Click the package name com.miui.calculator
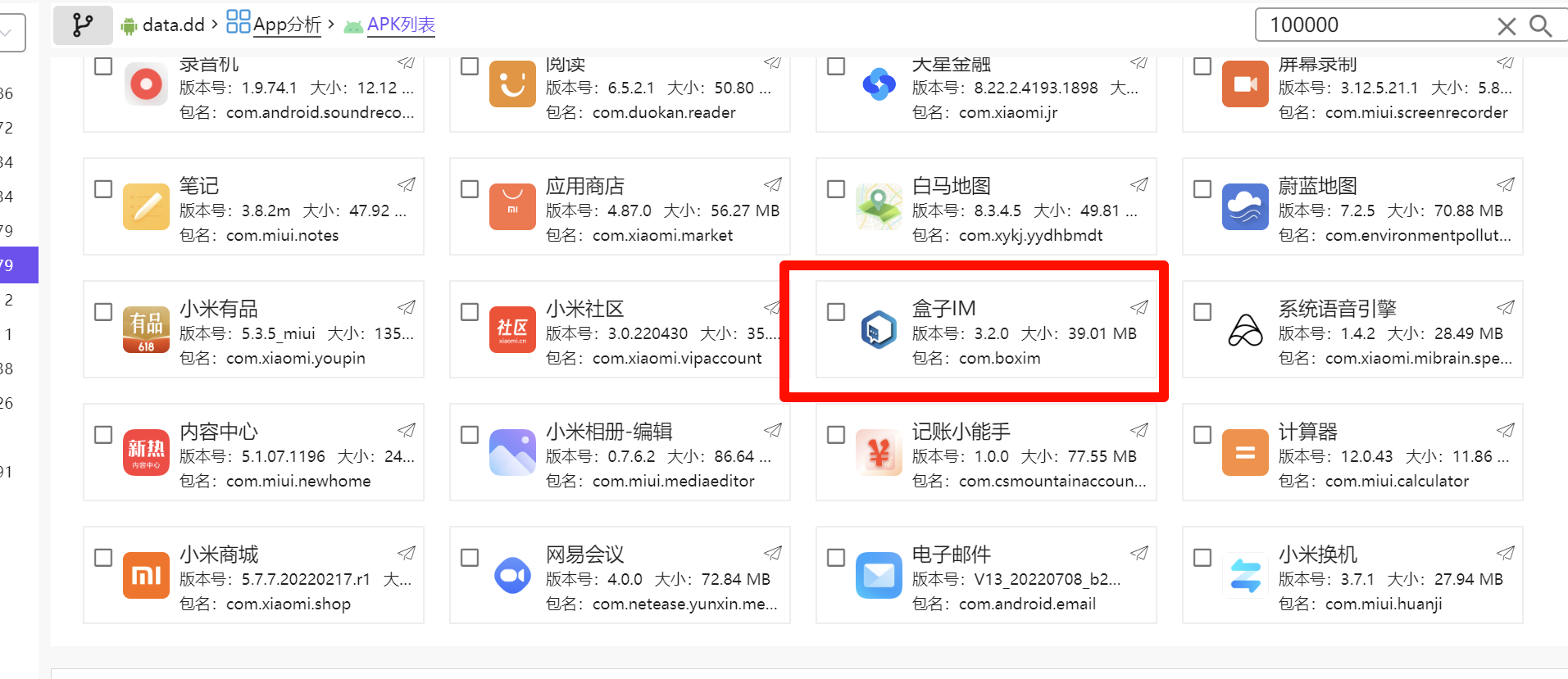The image size is (1568, 679). [x=1397, y=481]
